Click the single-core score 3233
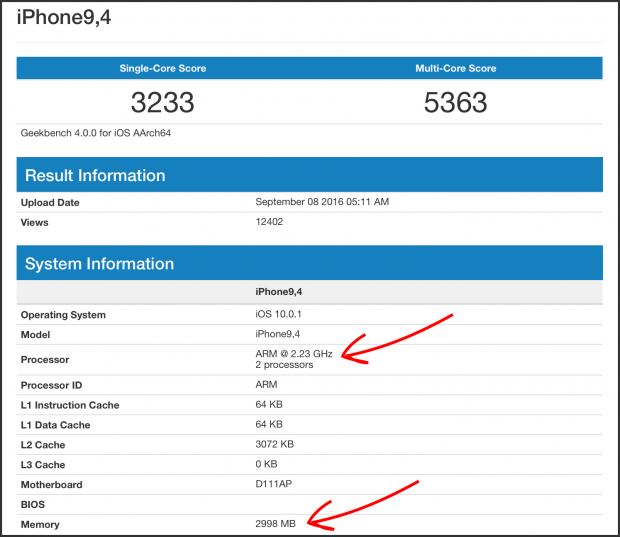Viewport: 620px width, 537px height. 162,102
